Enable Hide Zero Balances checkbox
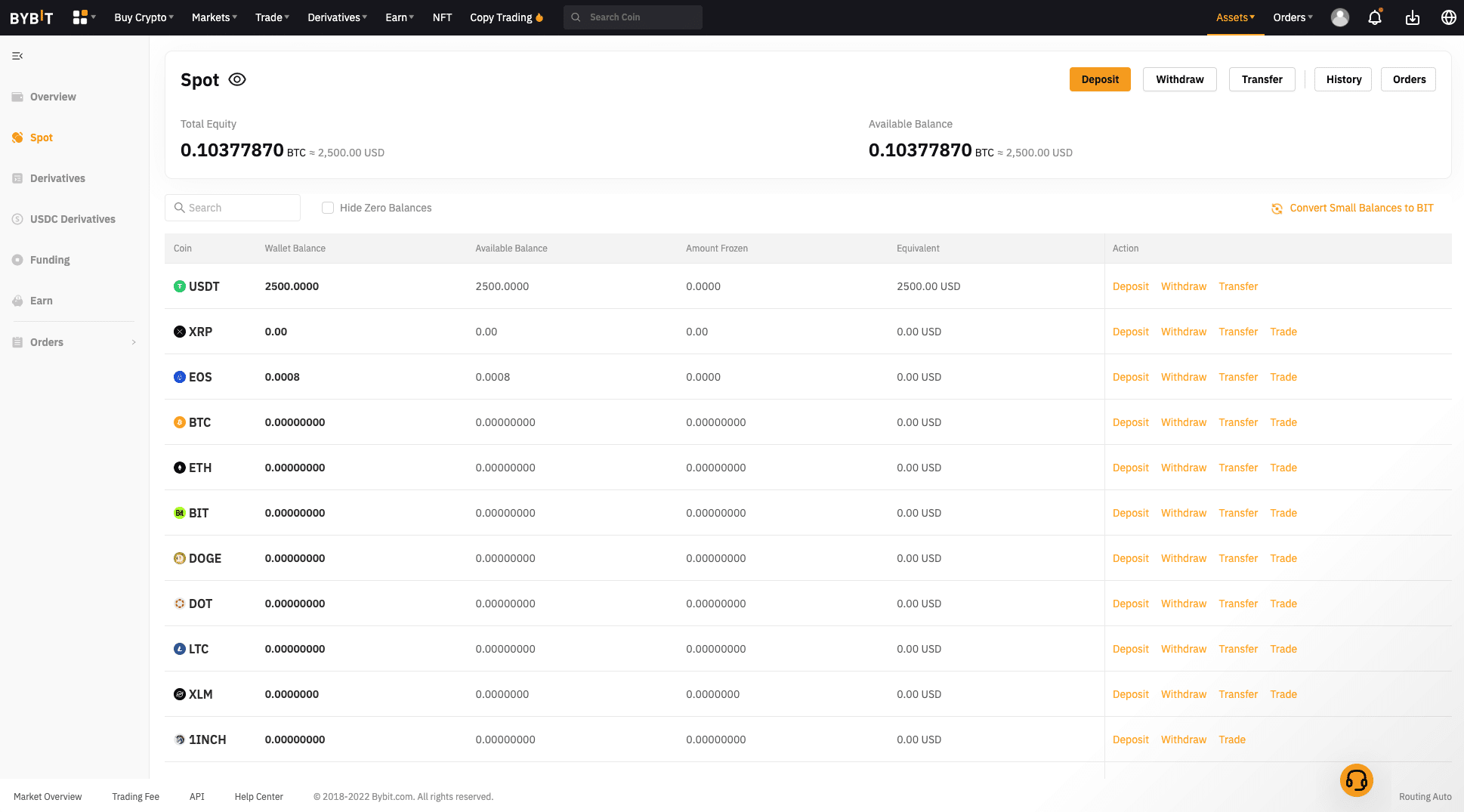The height and width of the screenshot is (812, 1464). pyautogui.click(x=328, y=208)
